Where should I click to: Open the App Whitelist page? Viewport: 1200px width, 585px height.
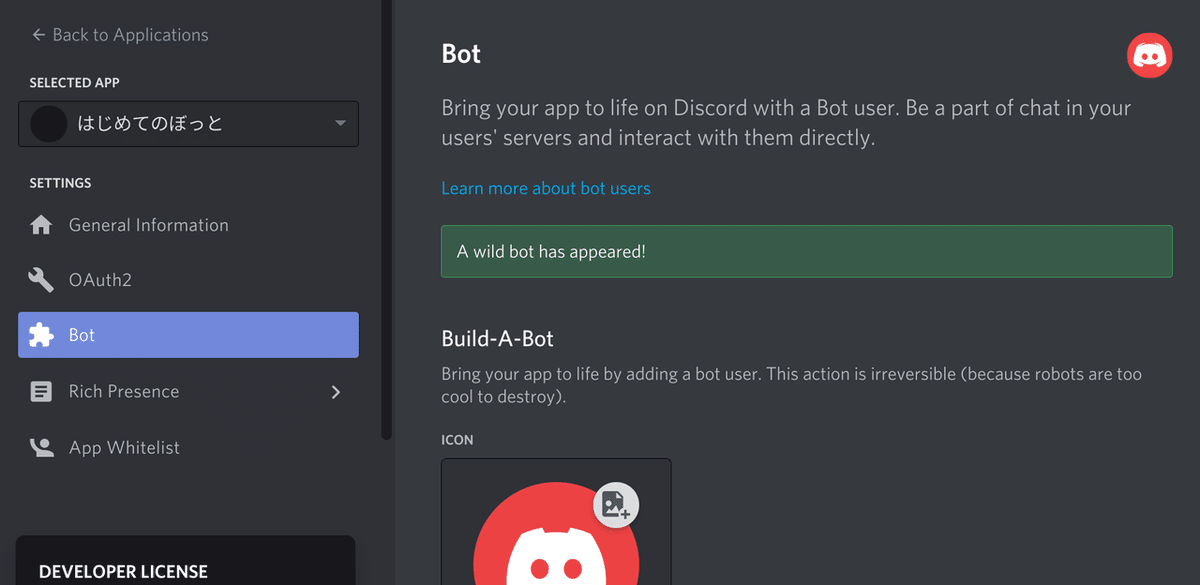188,447
